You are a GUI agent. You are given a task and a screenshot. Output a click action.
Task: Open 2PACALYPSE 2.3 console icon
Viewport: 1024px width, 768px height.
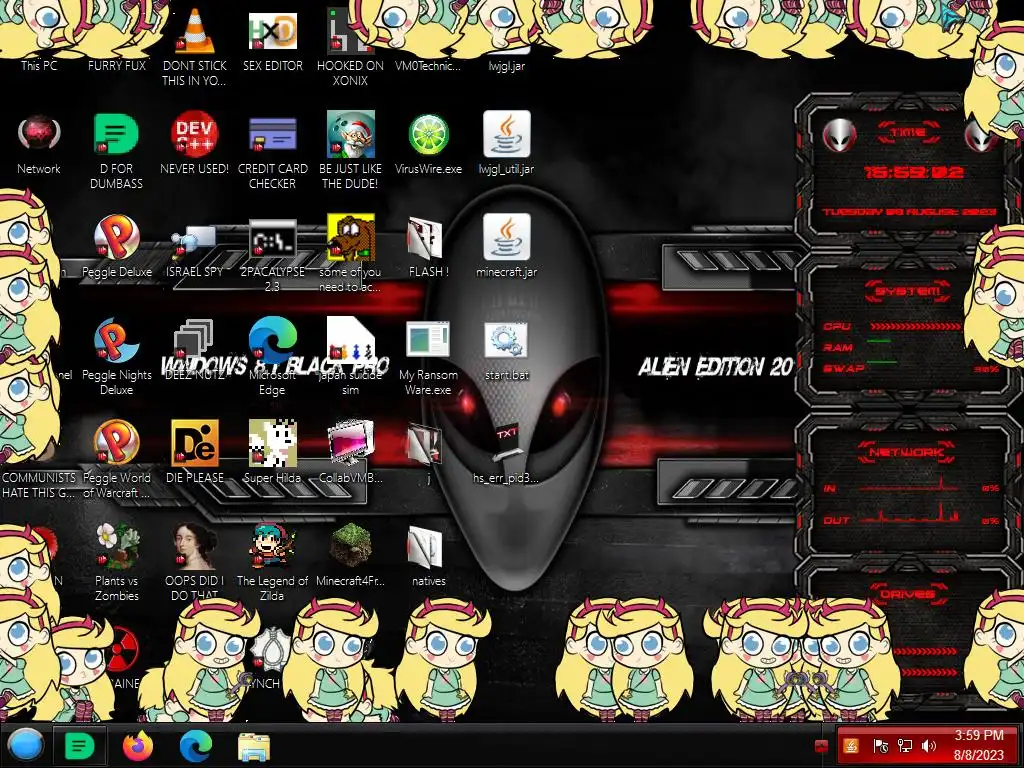tap(273, 237)
